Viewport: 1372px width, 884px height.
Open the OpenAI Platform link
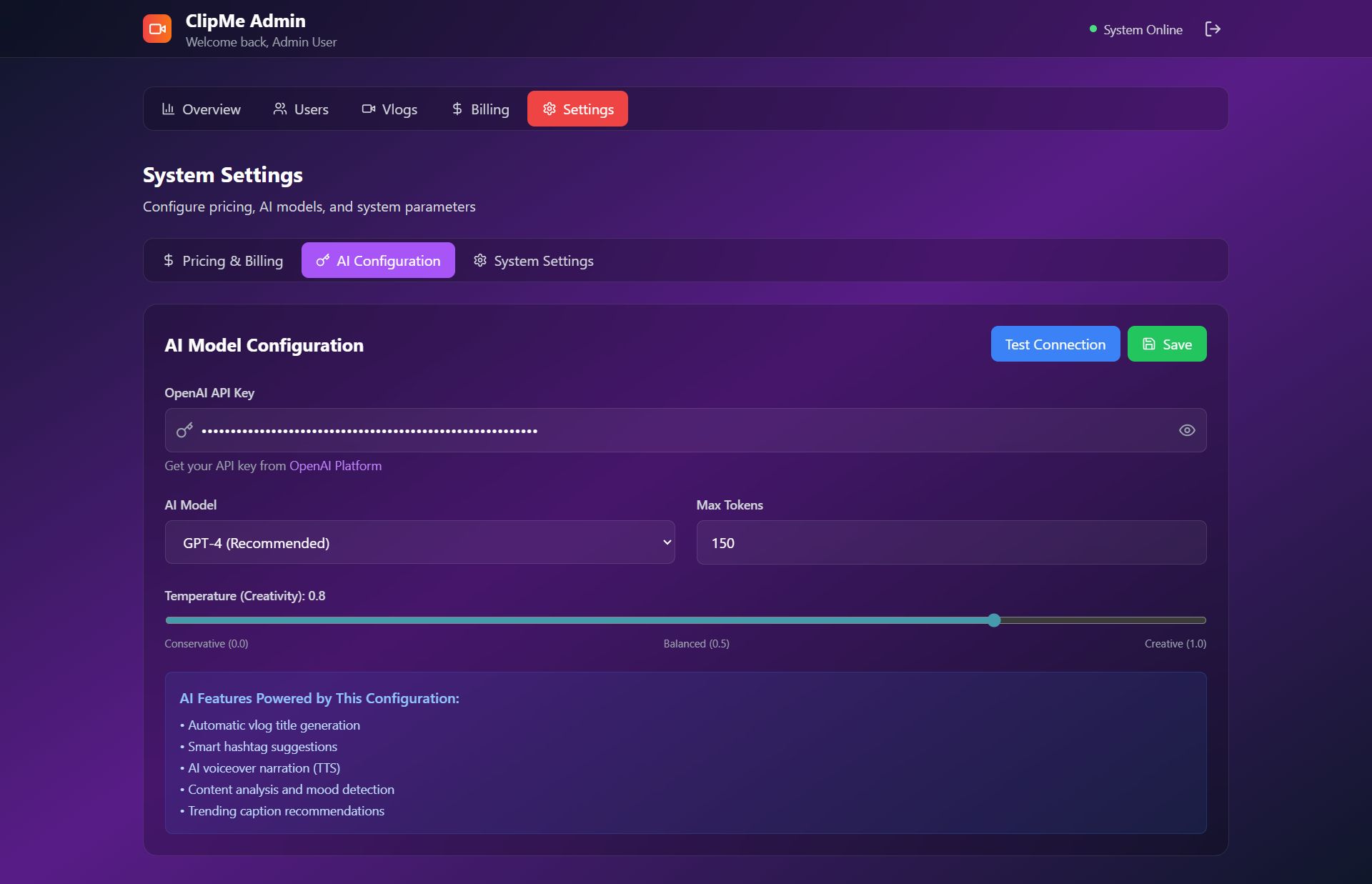coord(335,466)
